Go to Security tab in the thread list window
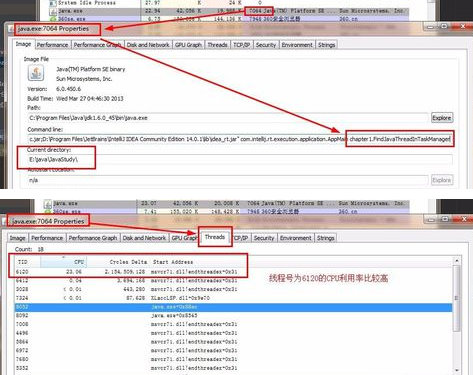This screenshot has height=375, width=473. click(x=264, y=238)
